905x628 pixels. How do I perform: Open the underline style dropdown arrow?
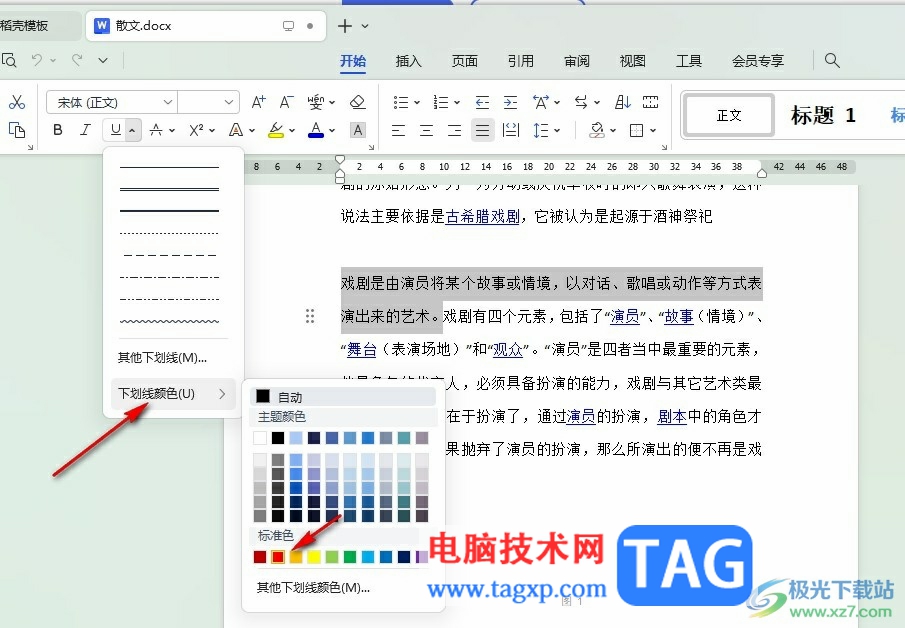pos(132,130)
